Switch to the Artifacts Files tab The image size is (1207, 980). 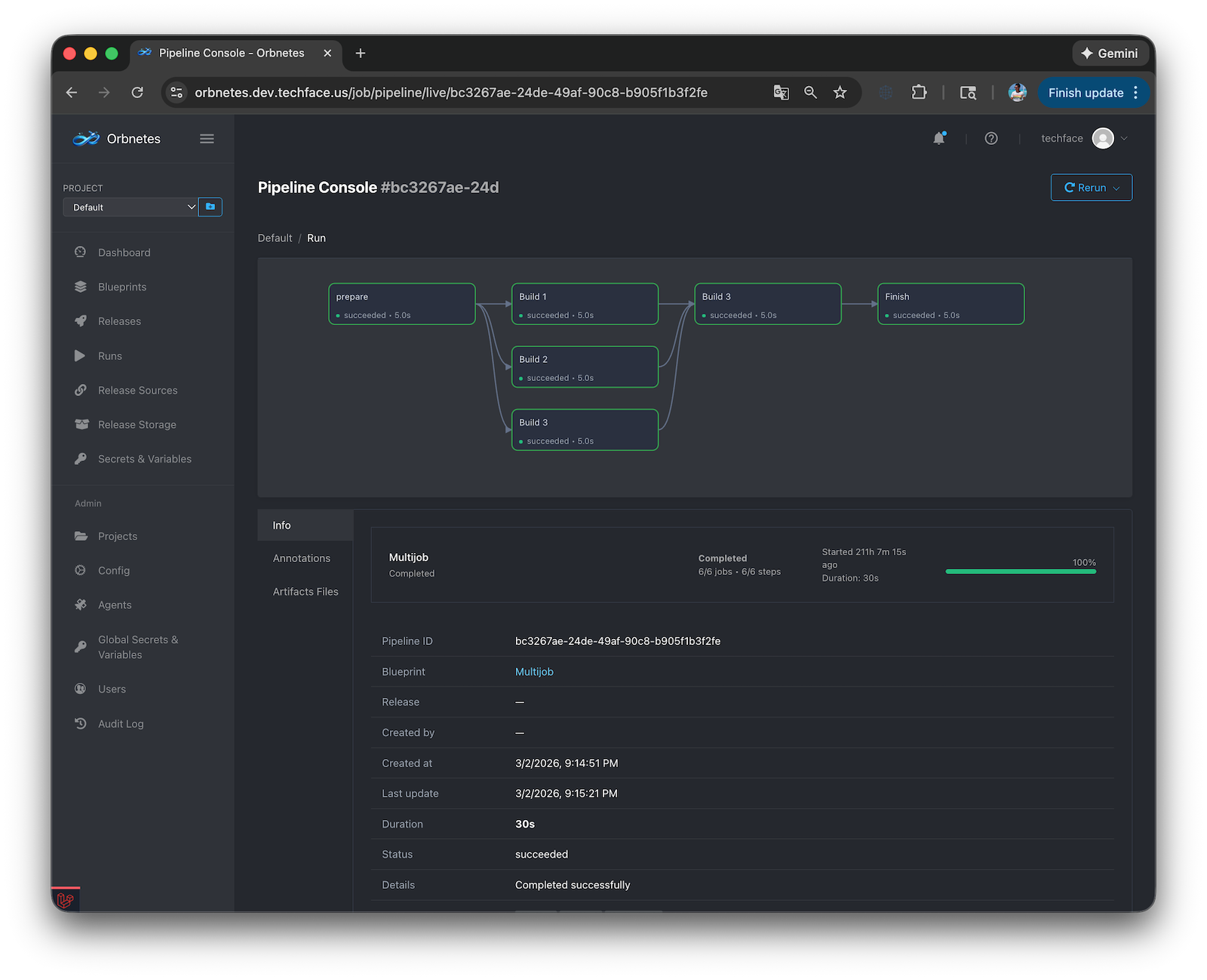306,591
